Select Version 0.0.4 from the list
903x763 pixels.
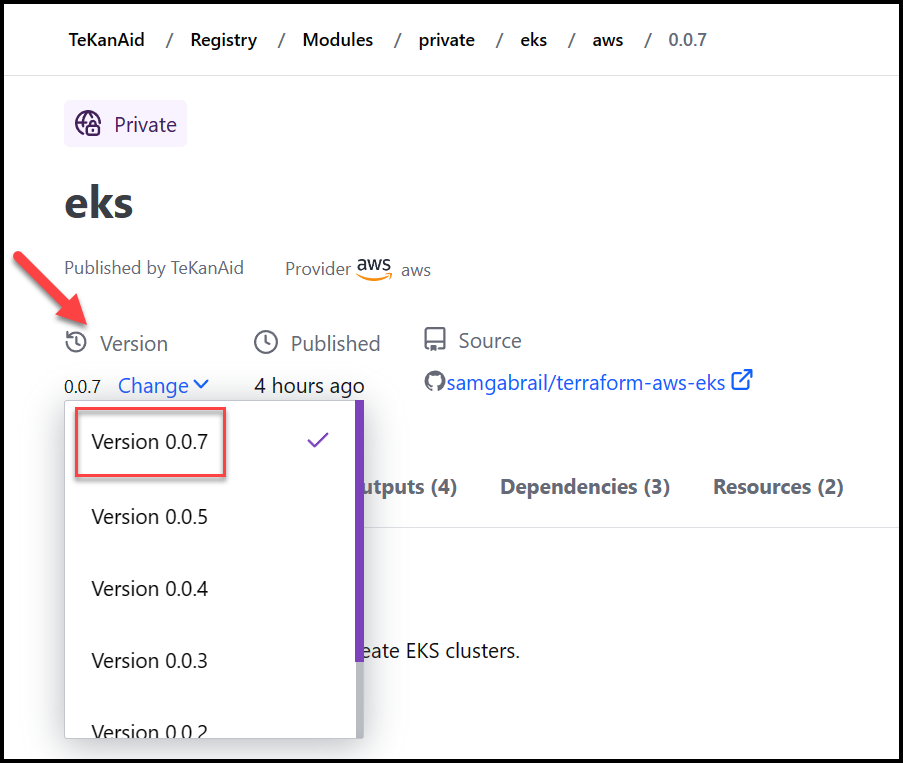[x=149, y=589]
